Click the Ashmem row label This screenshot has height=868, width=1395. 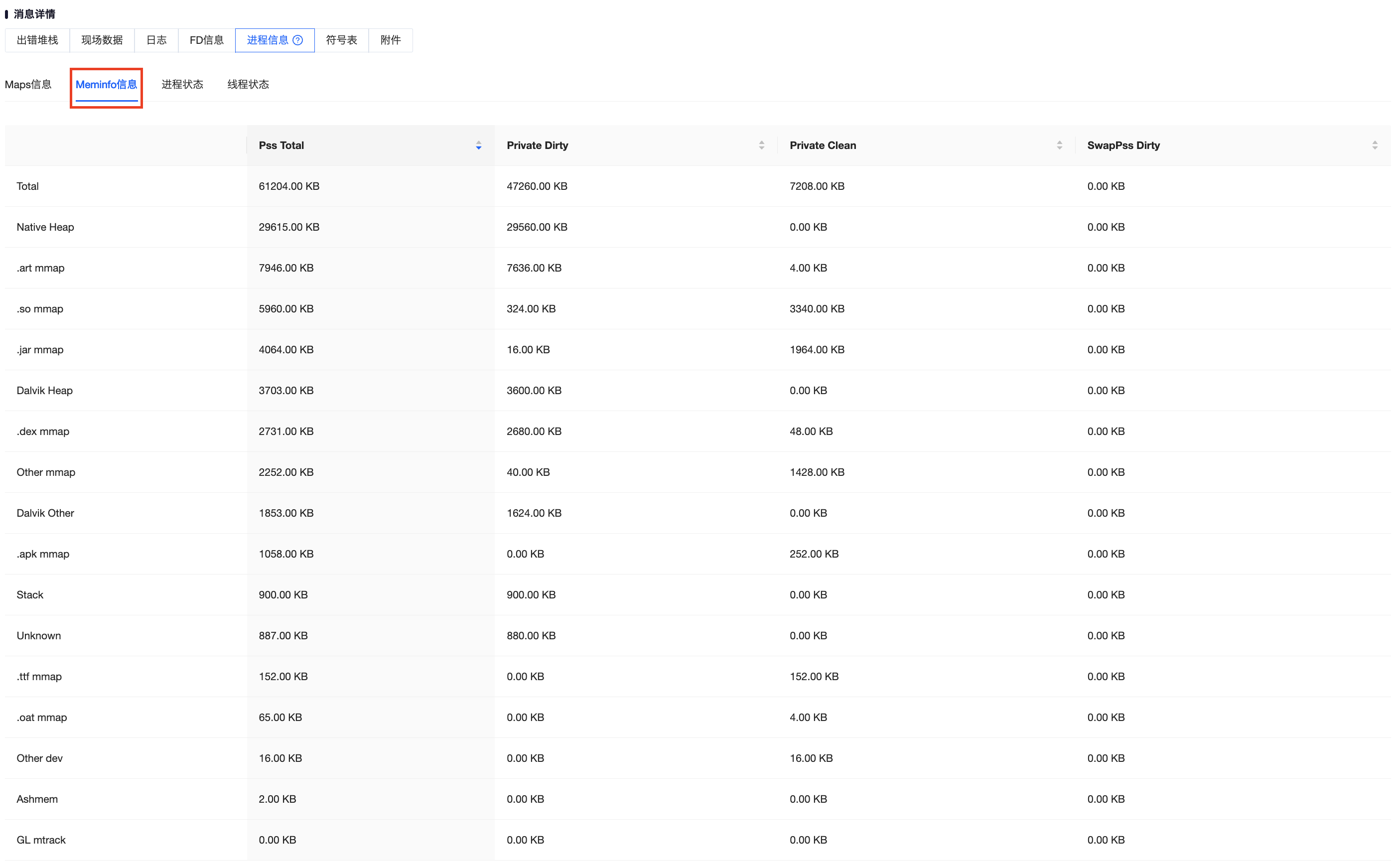pos(37,799)
